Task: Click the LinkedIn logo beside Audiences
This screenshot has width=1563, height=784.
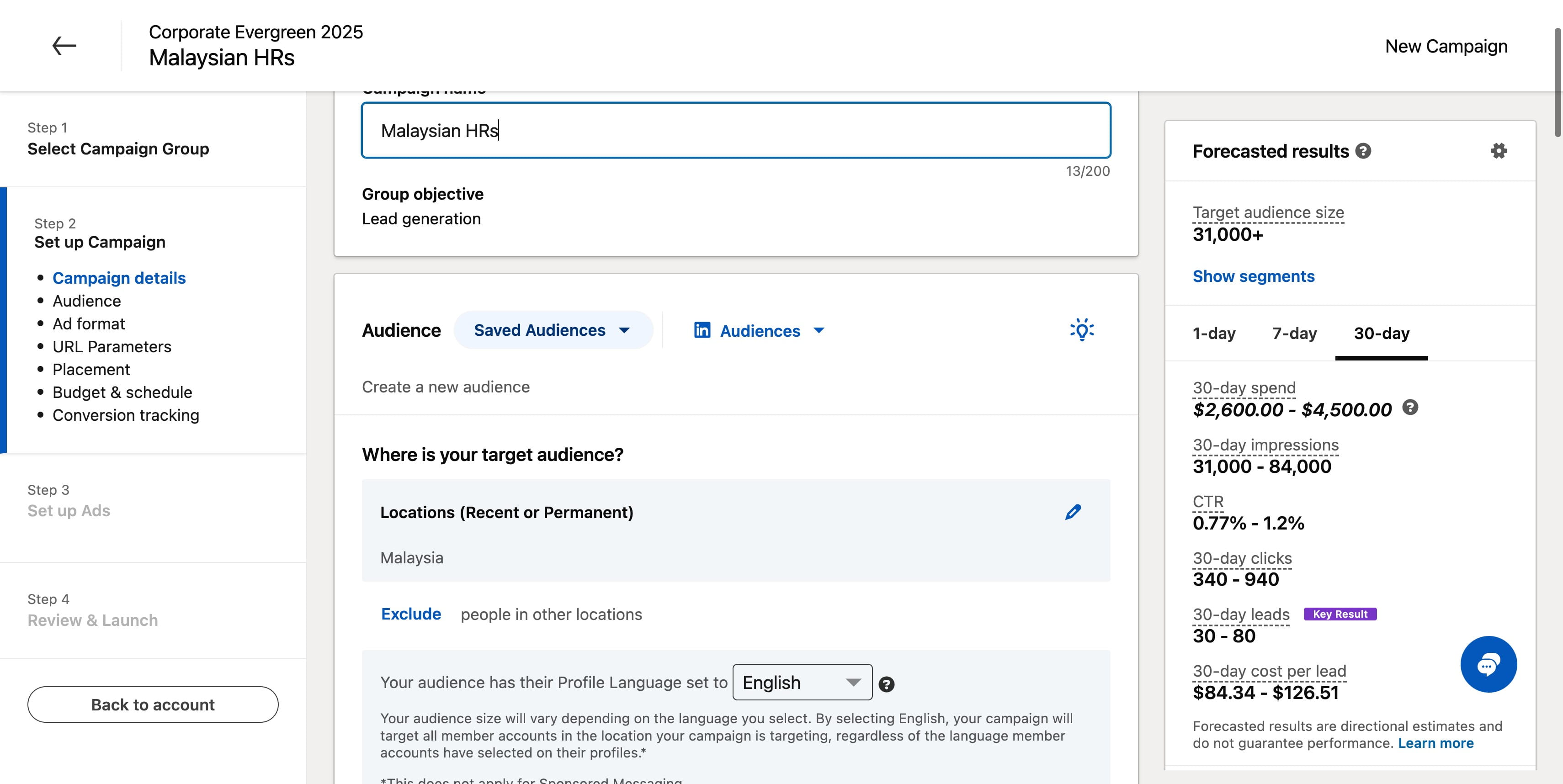Action: point(702,330)
